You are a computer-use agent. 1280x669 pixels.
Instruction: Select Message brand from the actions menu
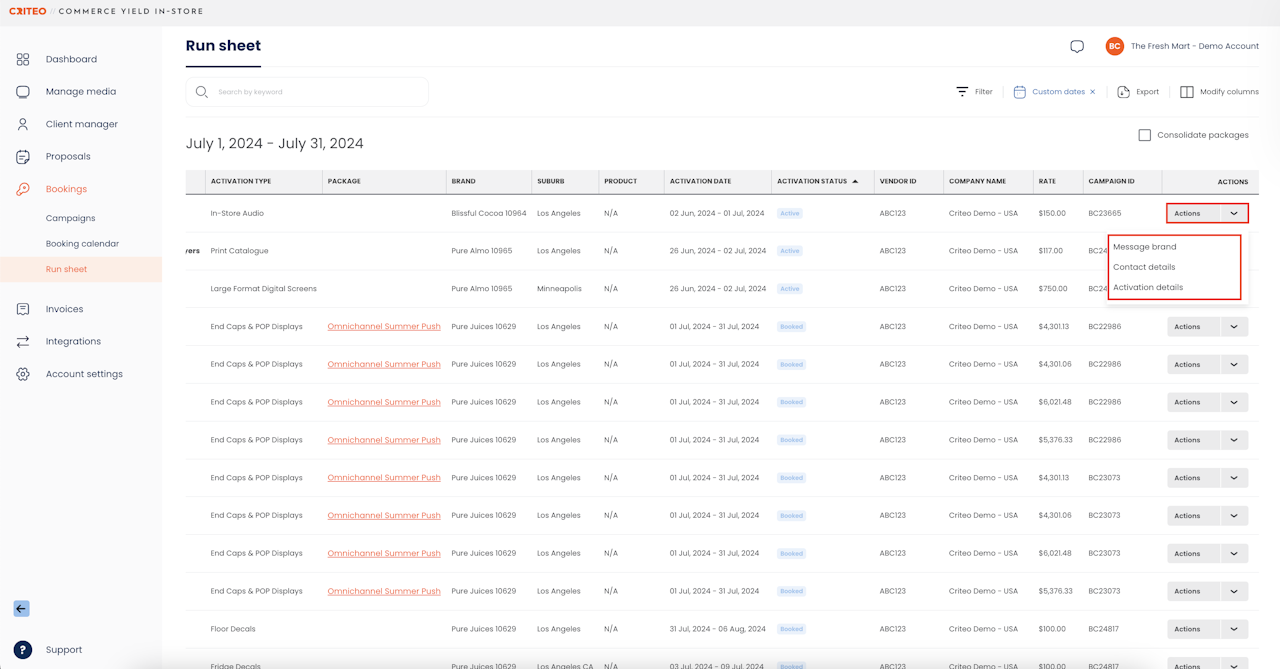tap(1145, 247)
